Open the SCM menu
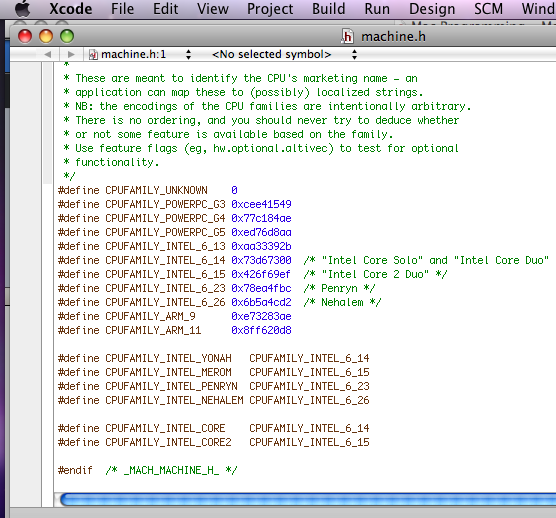The width and height of the screenshot is (556, 518). pyautogui.click(x=488, y=9)
